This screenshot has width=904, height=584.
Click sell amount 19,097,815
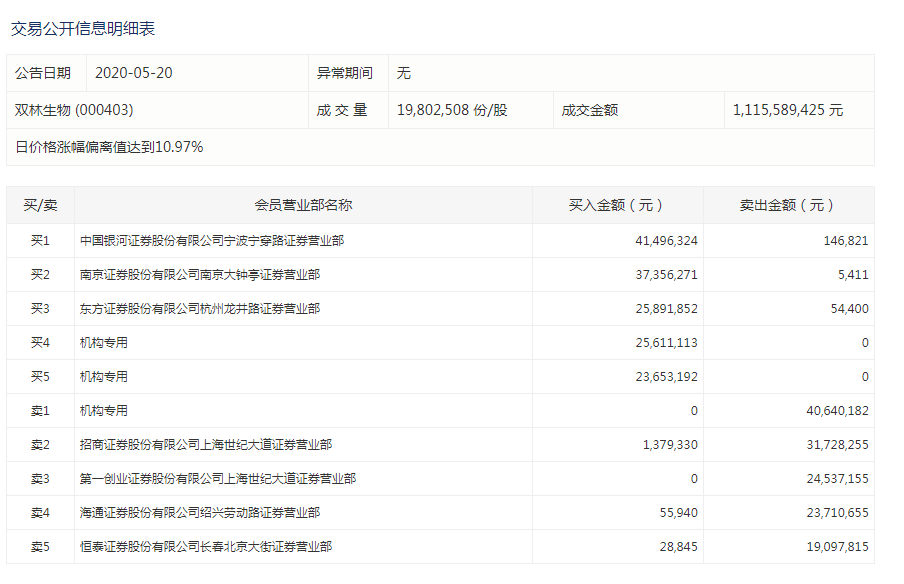coord(837,547)
